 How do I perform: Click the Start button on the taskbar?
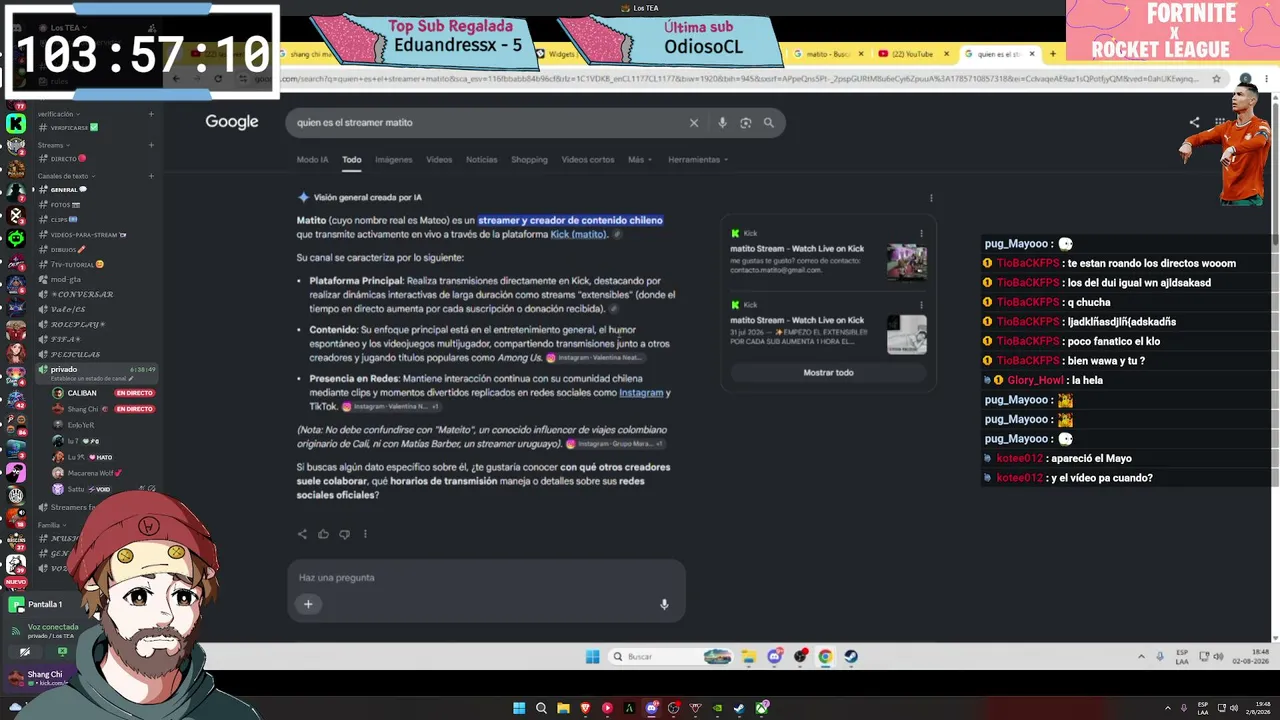point(592,657)
